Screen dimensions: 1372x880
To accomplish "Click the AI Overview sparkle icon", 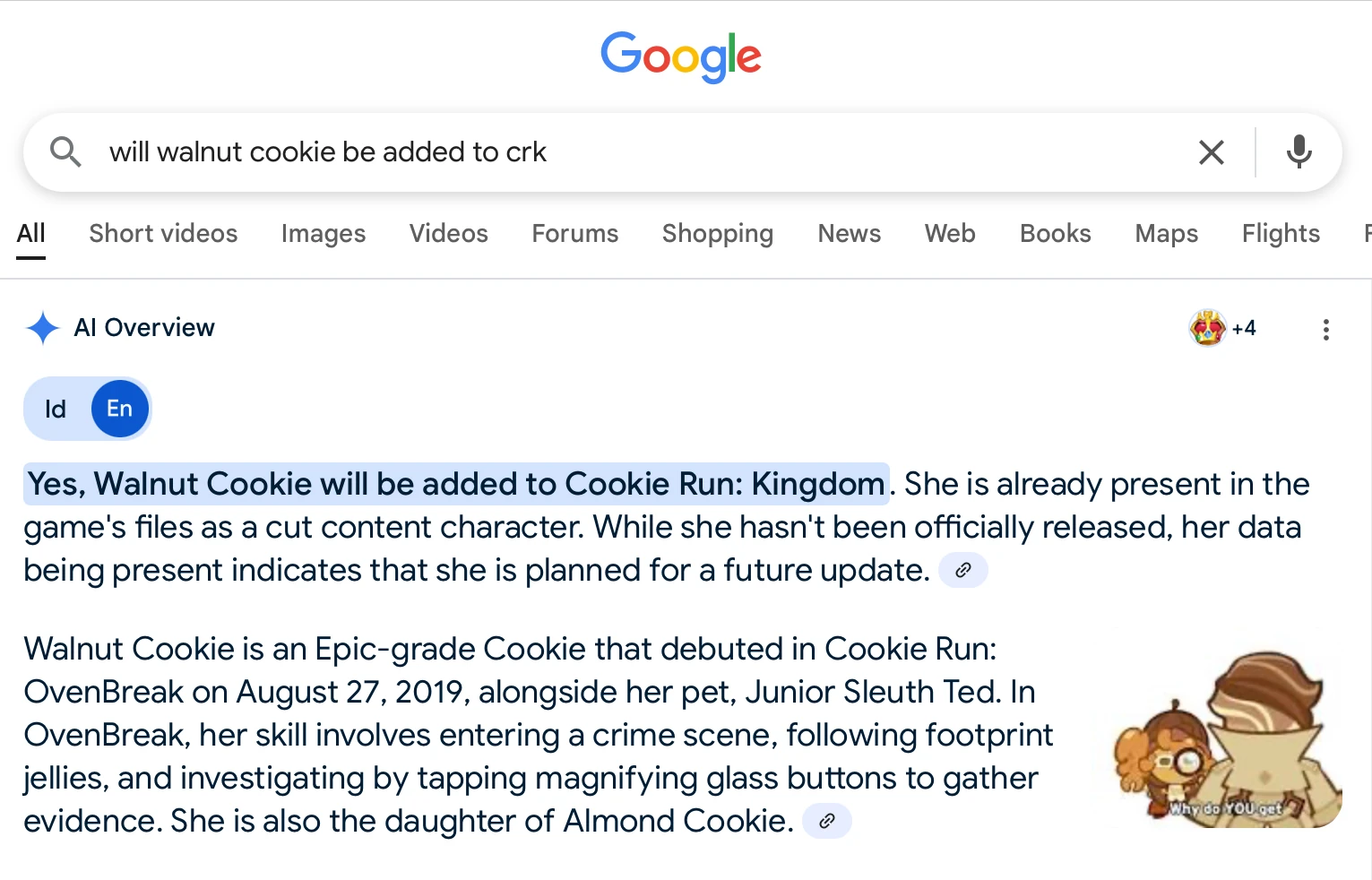I will (42, 328).
